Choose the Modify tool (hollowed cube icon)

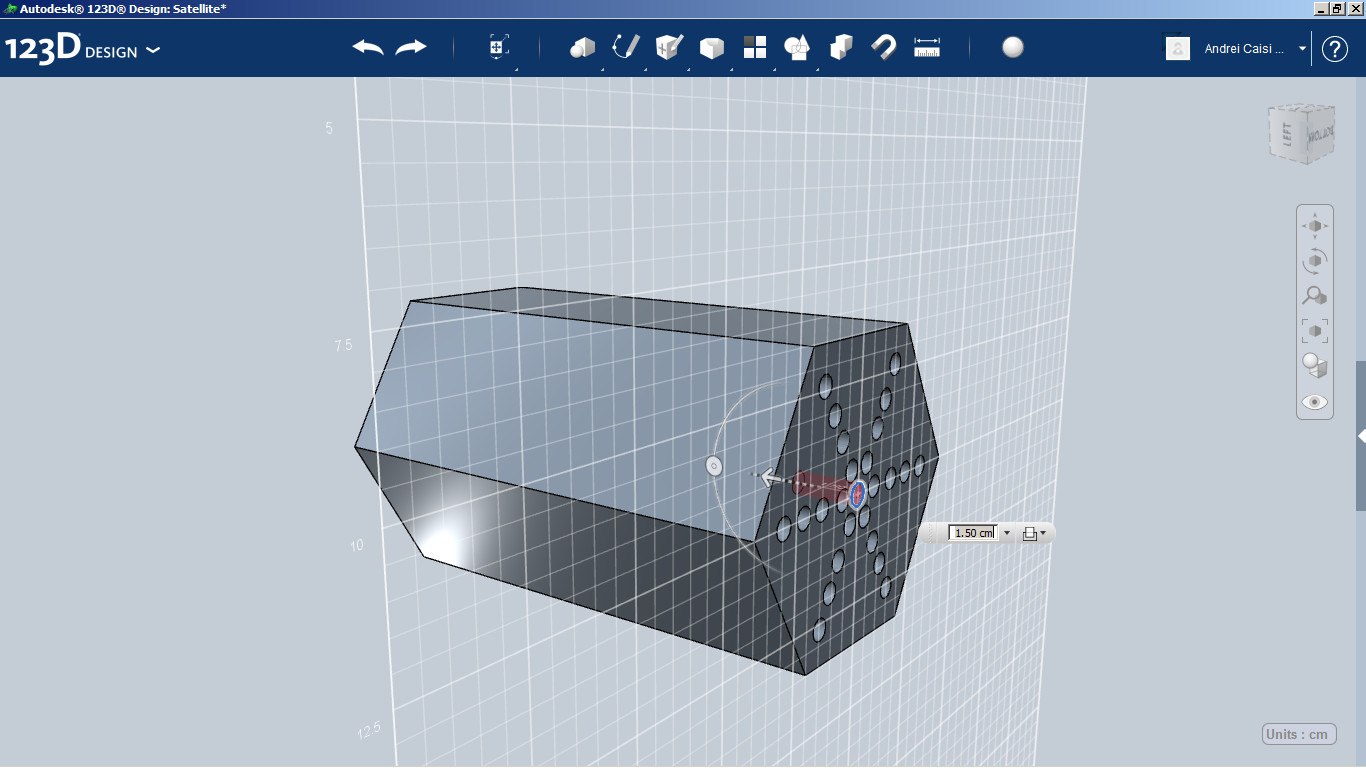712,47
